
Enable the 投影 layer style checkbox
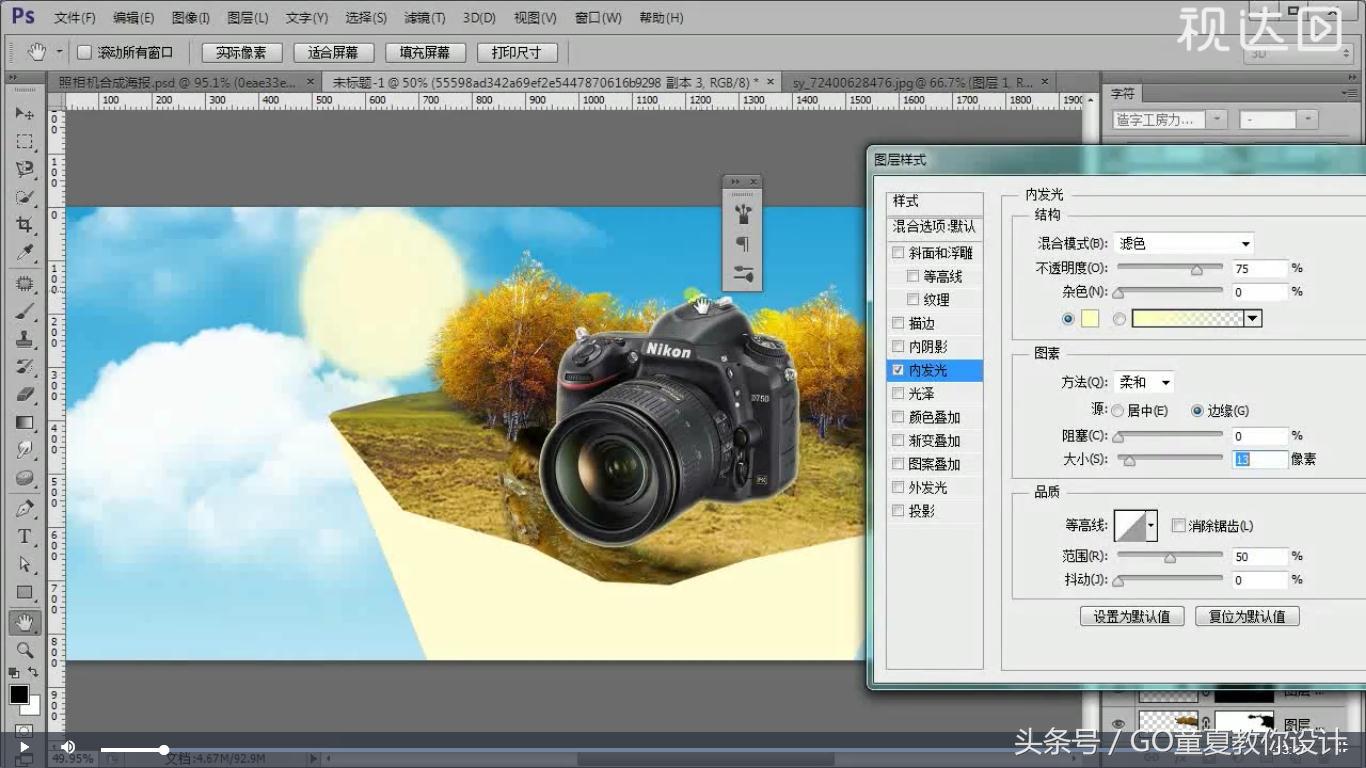coord(898,510)
